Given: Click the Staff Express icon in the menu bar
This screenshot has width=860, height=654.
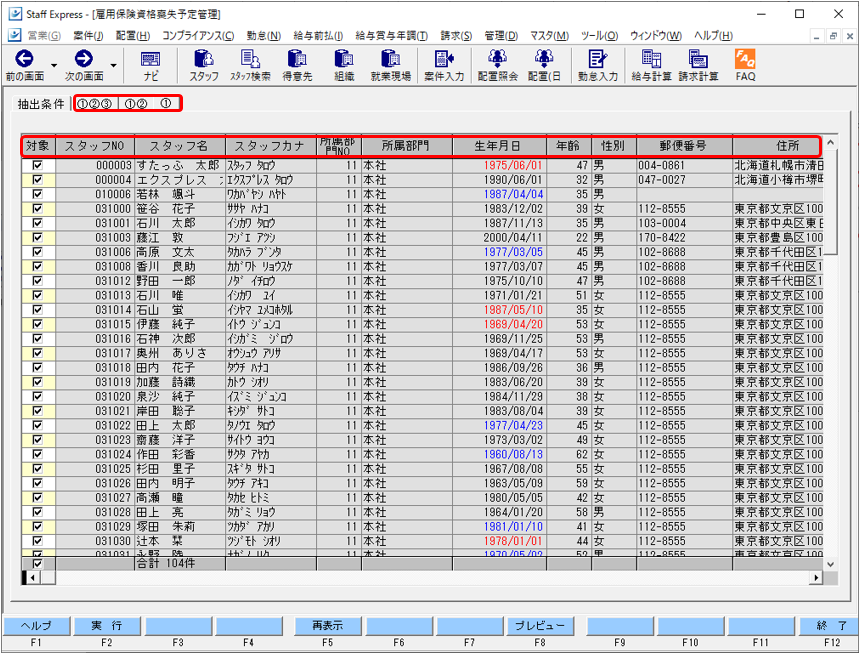Looking at the screenshot, I should 15,36.
